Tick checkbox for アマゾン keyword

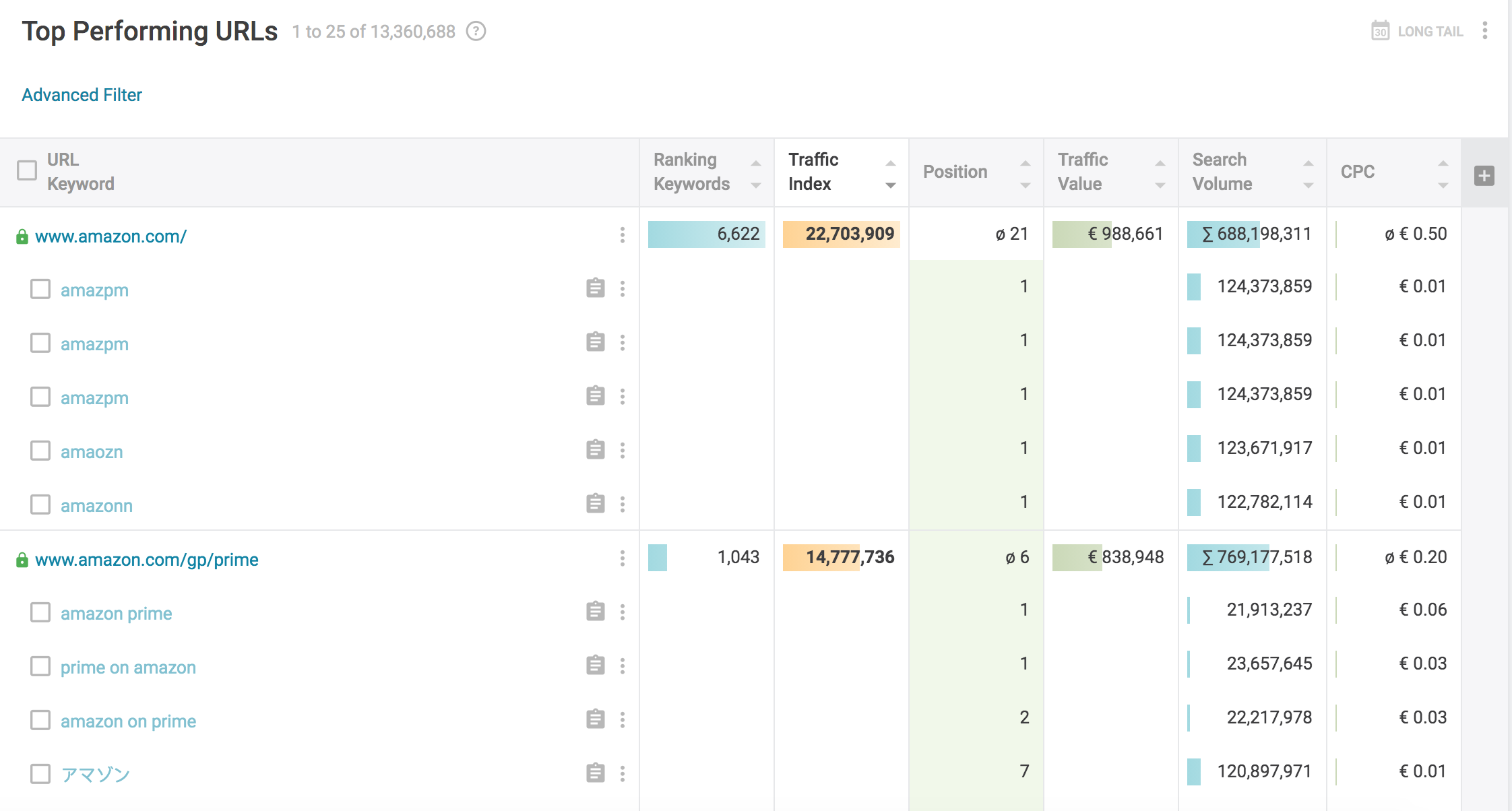40,774
